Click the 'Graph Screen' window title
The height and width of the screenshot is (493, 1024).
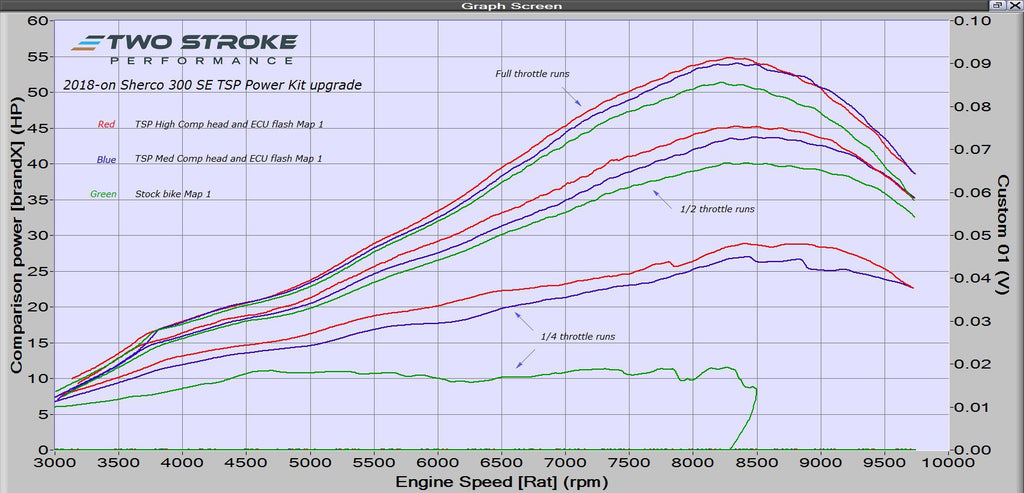pyautogui.click(x=512, y=6)
